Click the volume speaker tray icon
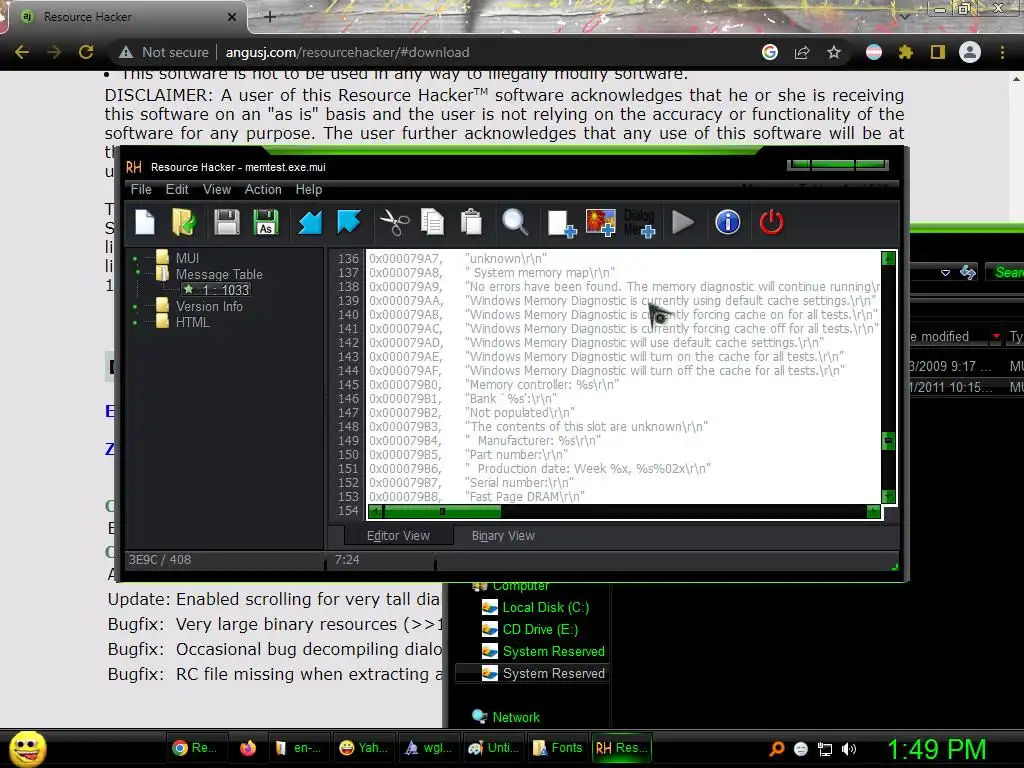1024x768 pixels. point(848,749)
